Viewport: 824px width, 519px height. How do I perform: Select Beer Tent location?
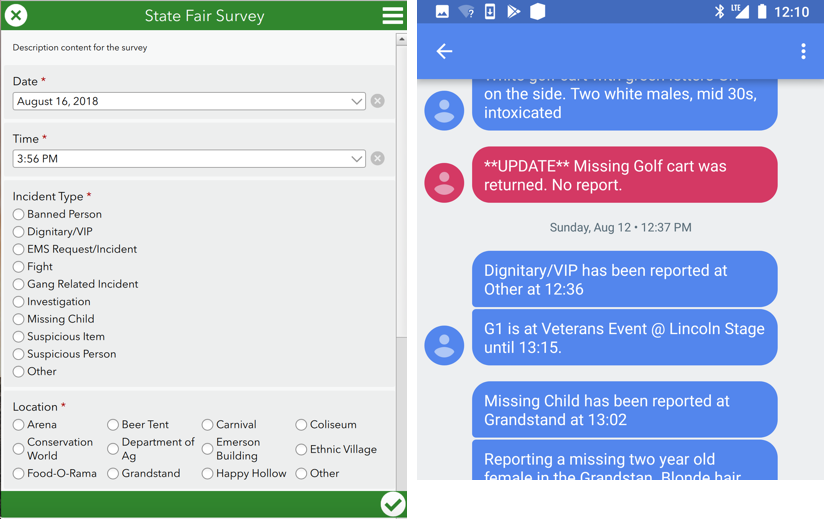pyautogui.click(x=113, y=424)
